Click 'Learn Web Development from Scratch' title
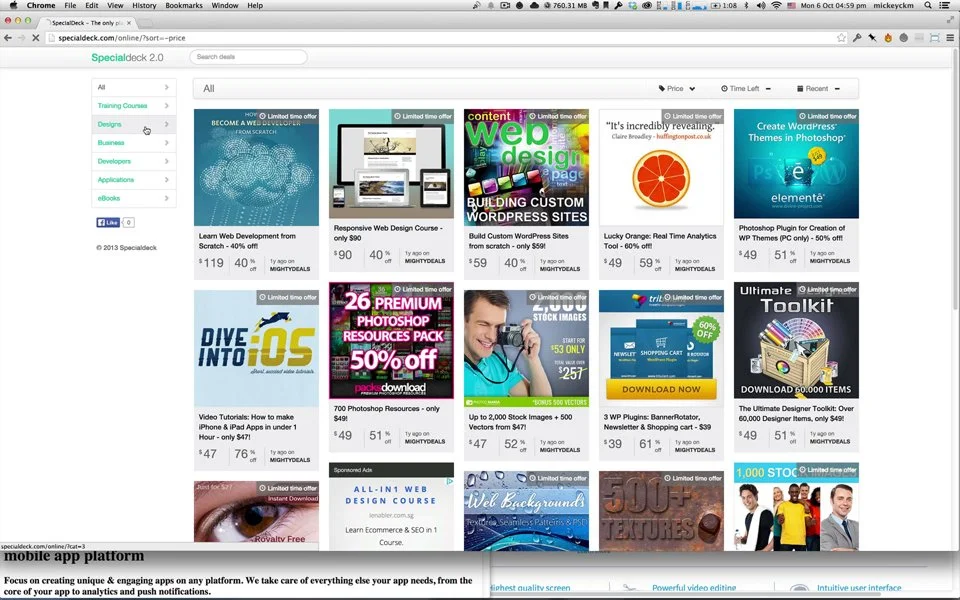The height and width of the screenshot is (600, 960). click(x=247, y=241)
